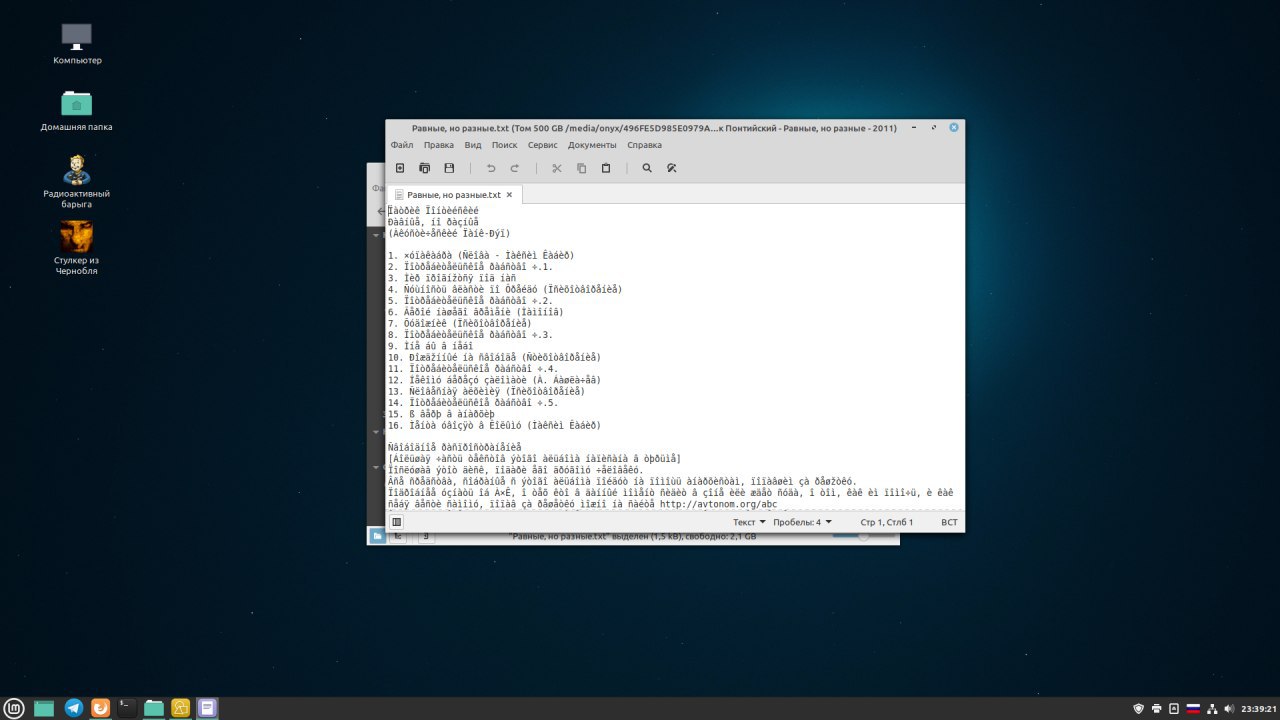The width and height of the screenshot is (1280, 720).
Task: Expand the Пробелы: 4 tab width dropdown
Action: (802, 522)
